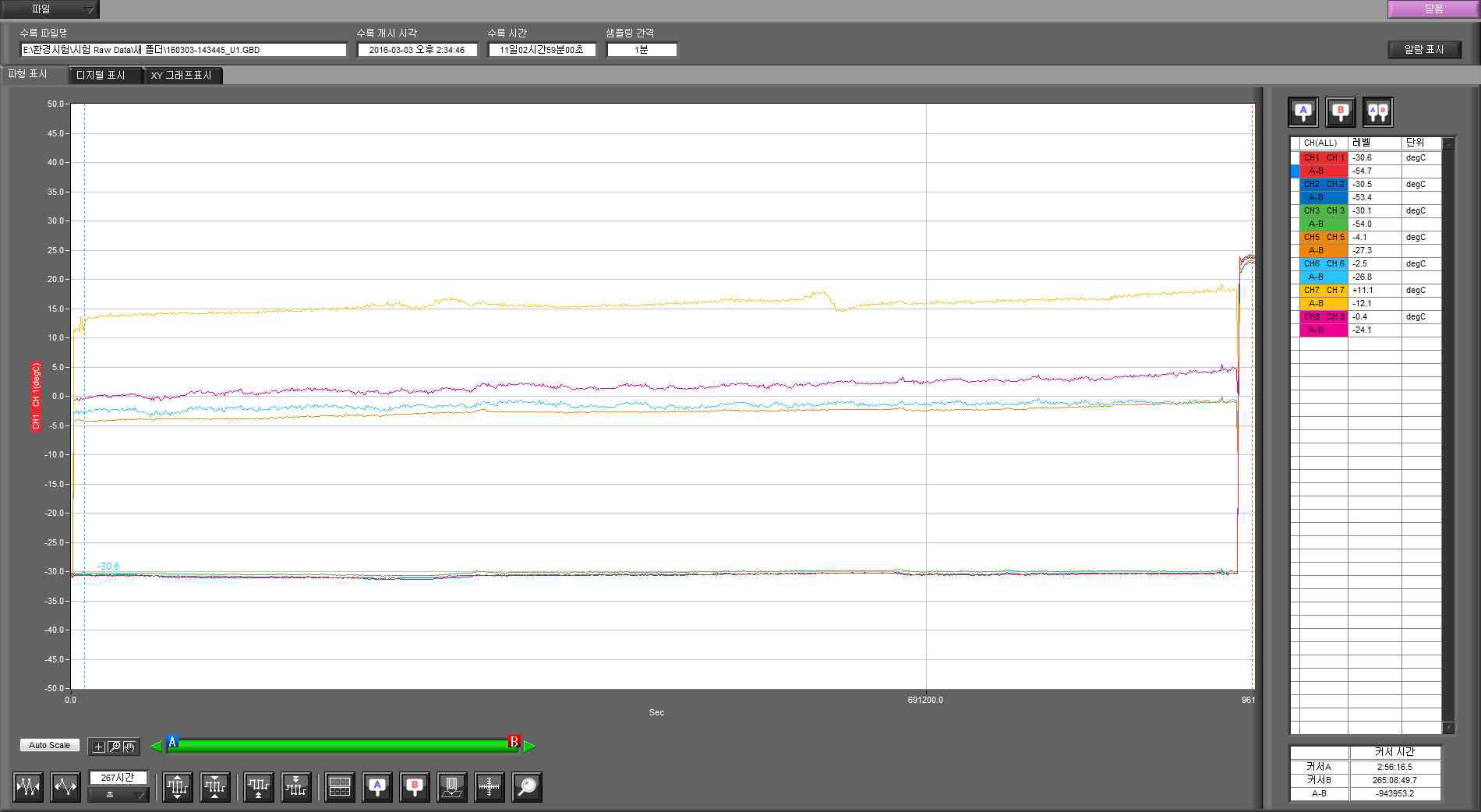Click the CH8 level value -0.4
This screenshot has width=1481, height=812.
tap(1375, 316)
